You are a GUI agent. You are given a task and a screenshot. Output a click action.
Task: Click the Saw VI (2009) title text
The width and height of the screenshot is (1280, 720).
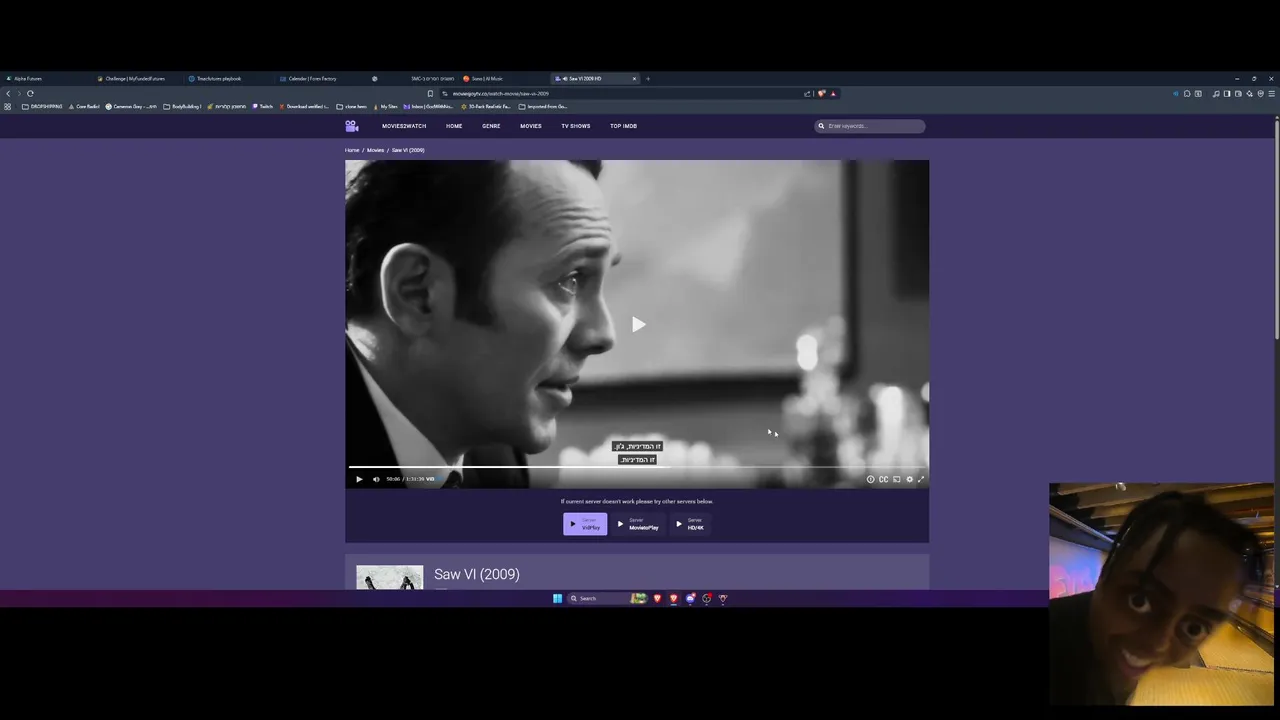[x=477, y=574]
